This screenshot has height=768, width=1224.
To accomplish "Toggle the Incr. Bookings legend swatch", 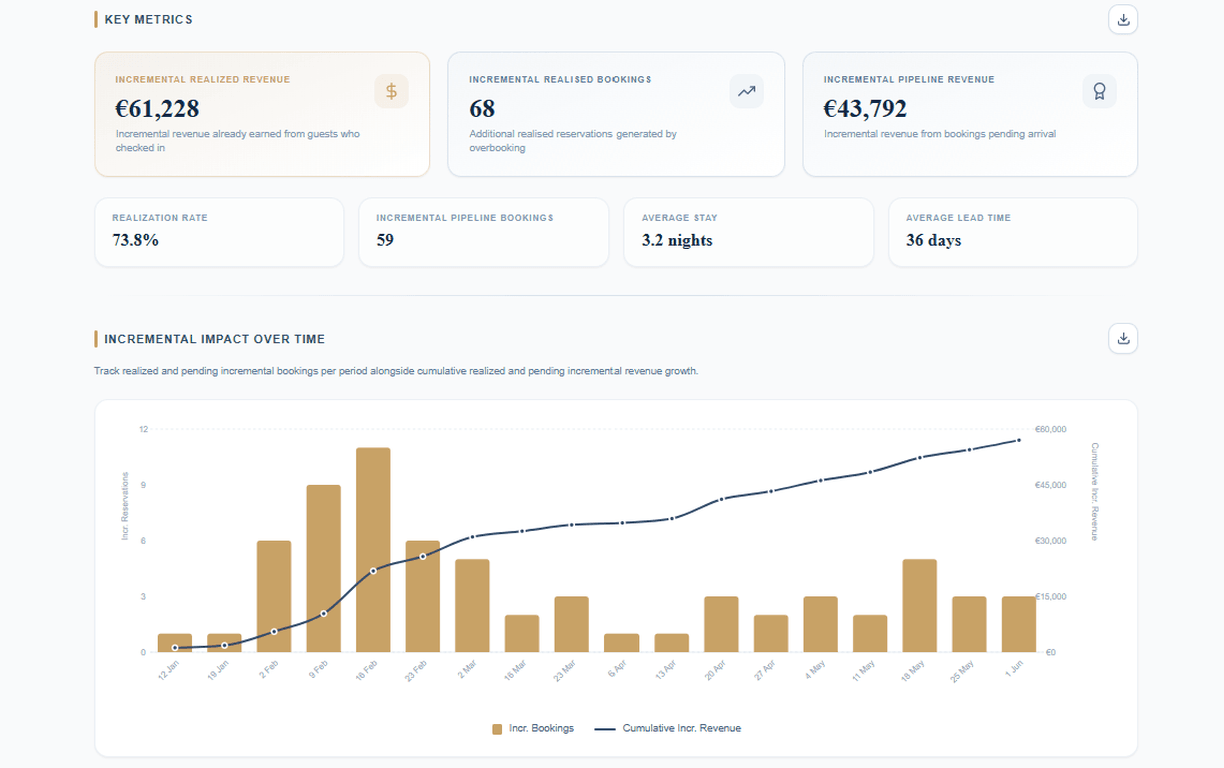I will [x=497, y=729].
